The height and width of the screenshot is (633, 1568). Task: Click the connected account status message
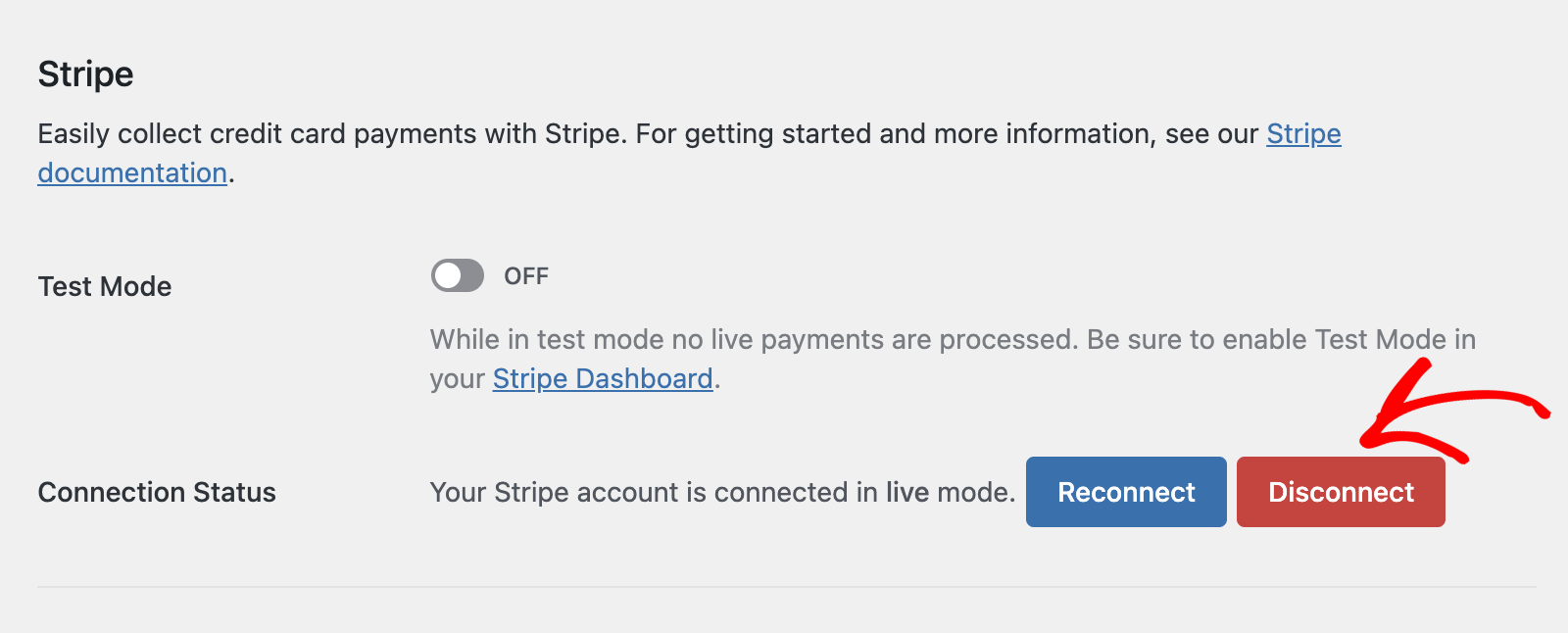click(x=720, y=492)
